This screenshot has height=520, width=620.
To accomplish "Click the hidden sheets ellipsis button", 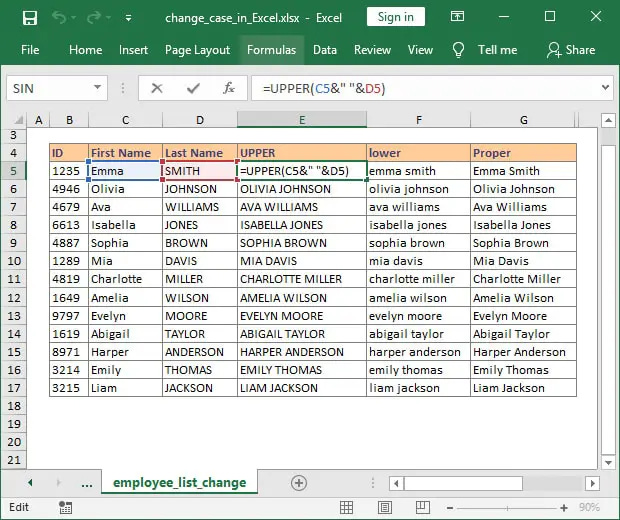I will pos(87,483).
